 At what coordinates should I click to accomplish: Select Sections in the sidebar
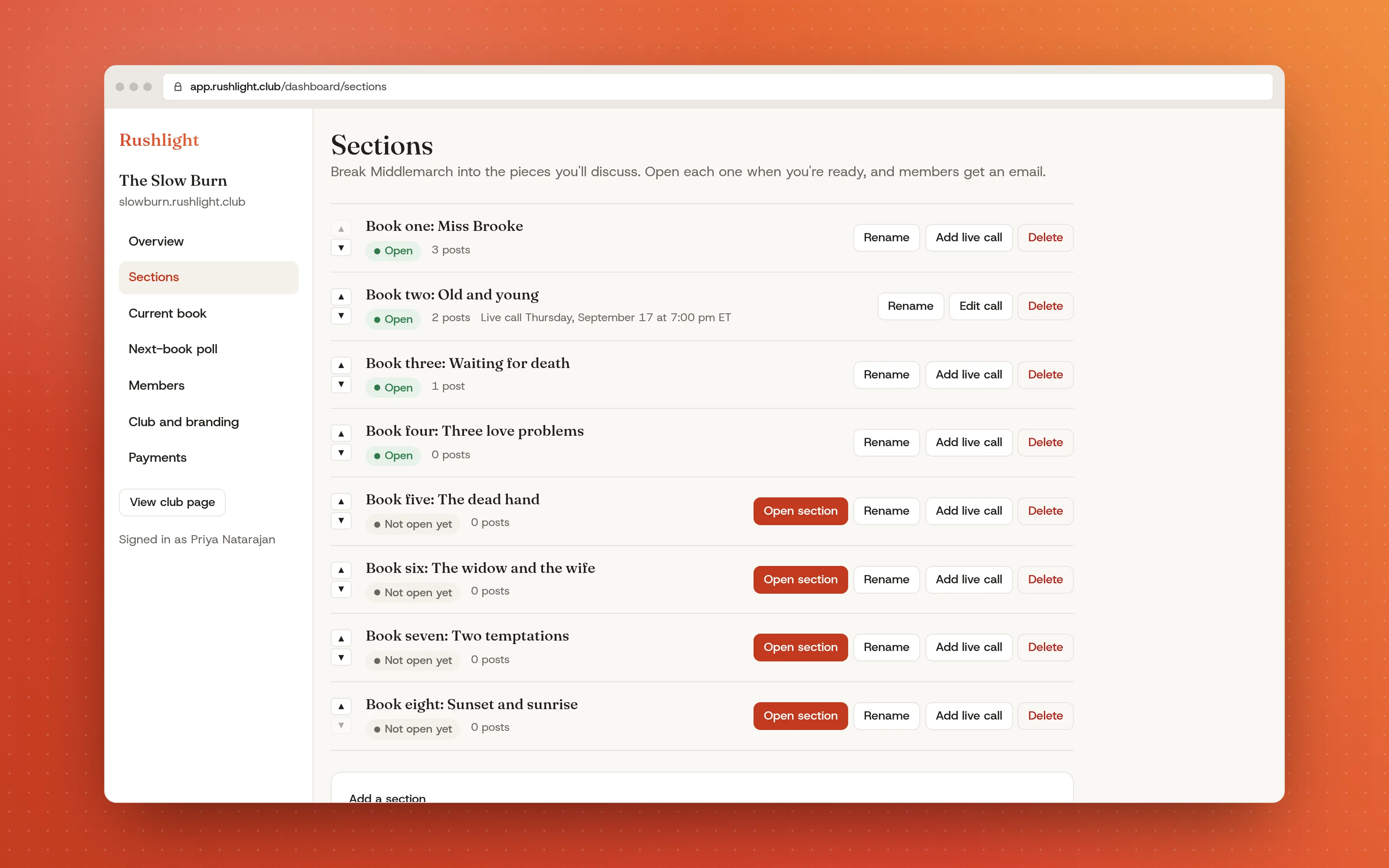208,277
